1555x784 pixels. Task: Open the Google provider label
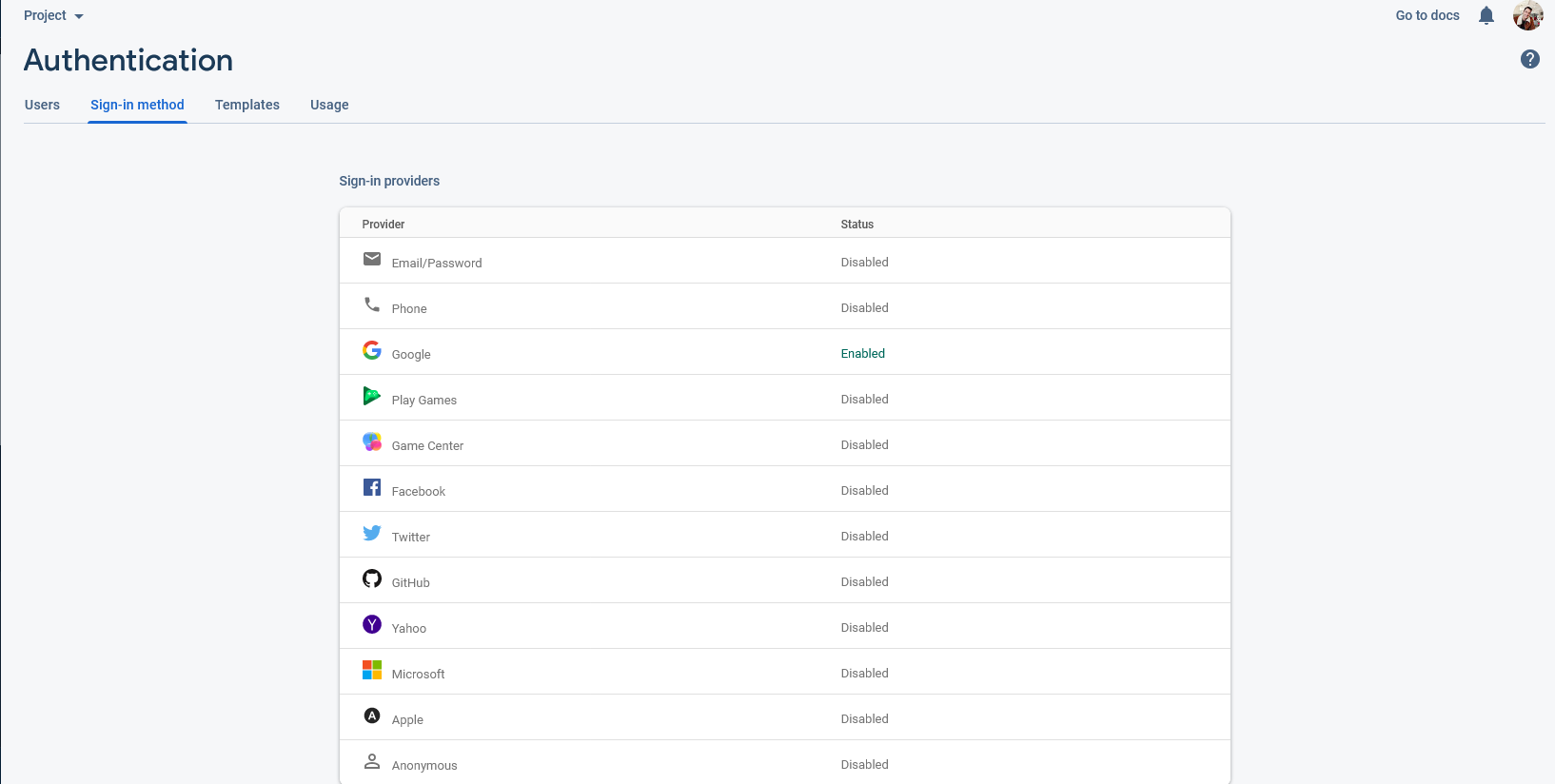(x=411, y=354)
